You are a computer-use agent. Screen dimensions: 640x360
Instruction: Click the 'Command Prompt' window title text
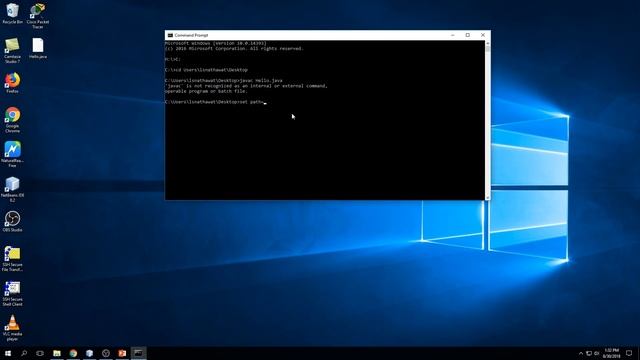(x=191, y=36)
